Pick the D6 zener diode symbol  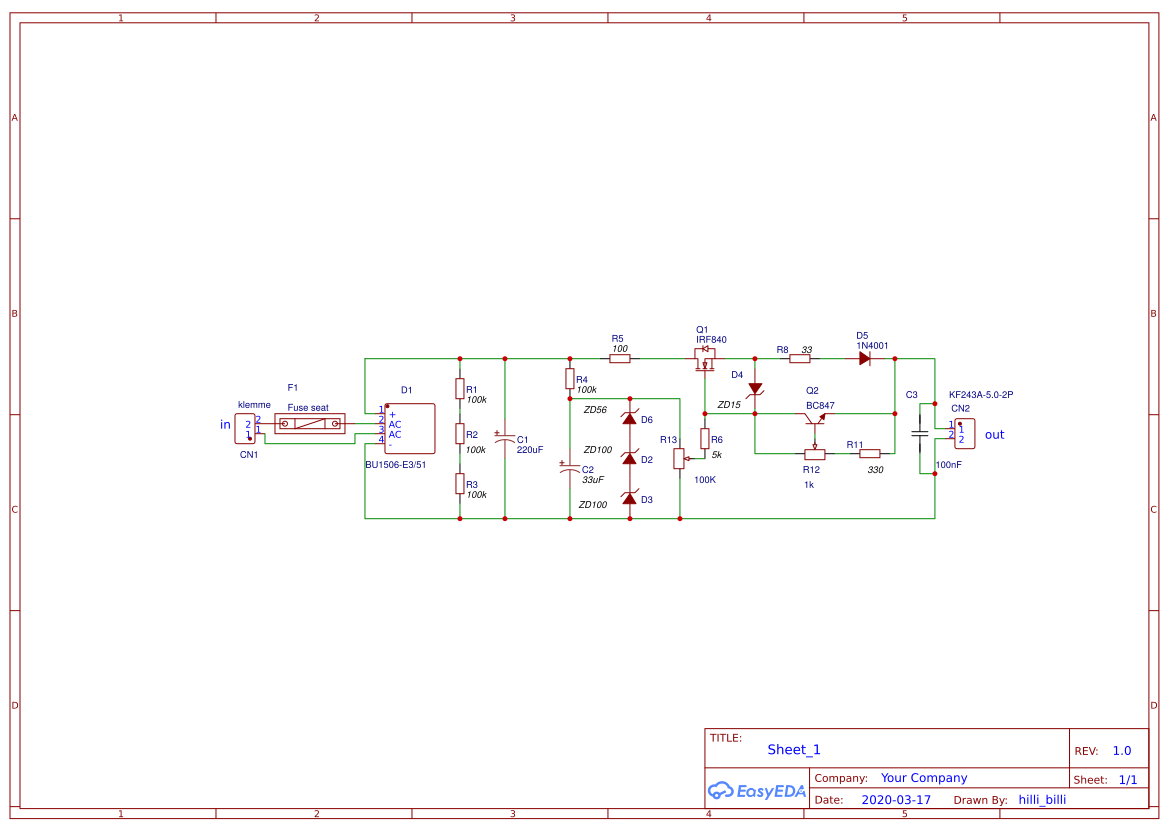pos(629,419)
